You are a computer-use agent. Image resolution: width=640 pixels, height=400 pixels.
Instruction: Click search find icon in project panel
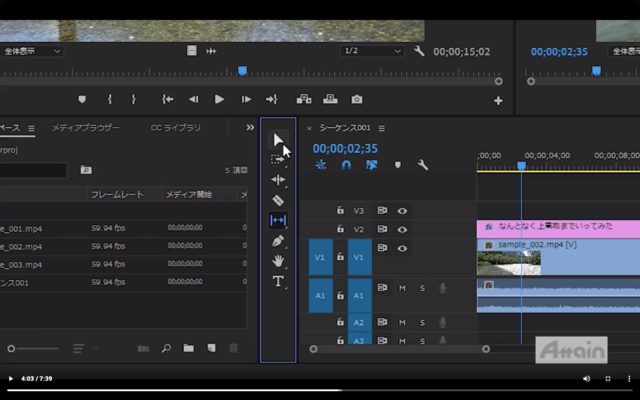point(166,348)
